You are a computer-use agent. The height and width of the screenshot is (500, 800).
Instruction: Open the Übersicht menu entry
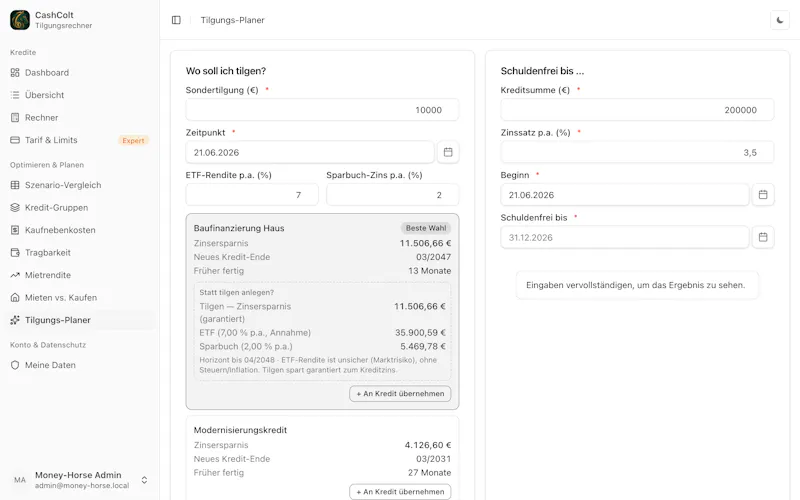point(80,95)
